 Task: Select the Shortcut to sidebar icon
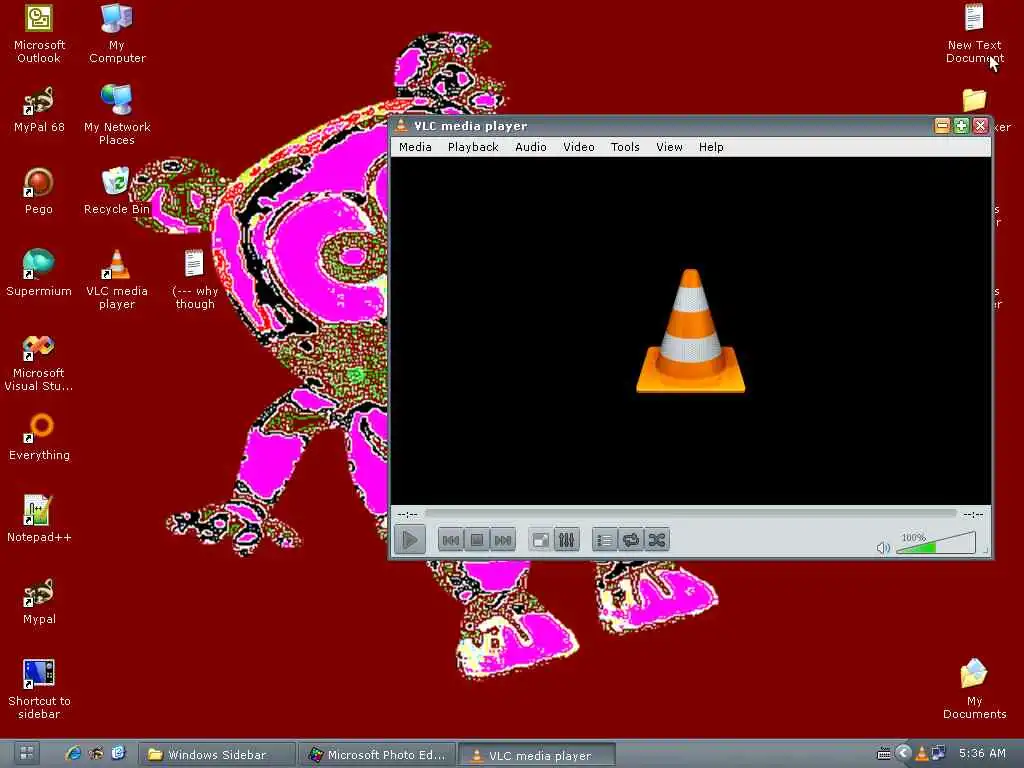tap(39, 690)
